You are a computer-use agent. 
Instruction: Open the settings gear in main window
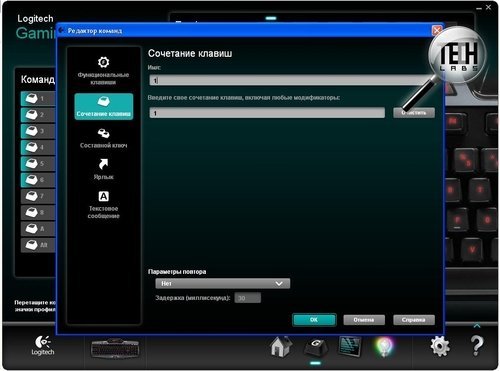pyautogui.click(x=440, y=346)
